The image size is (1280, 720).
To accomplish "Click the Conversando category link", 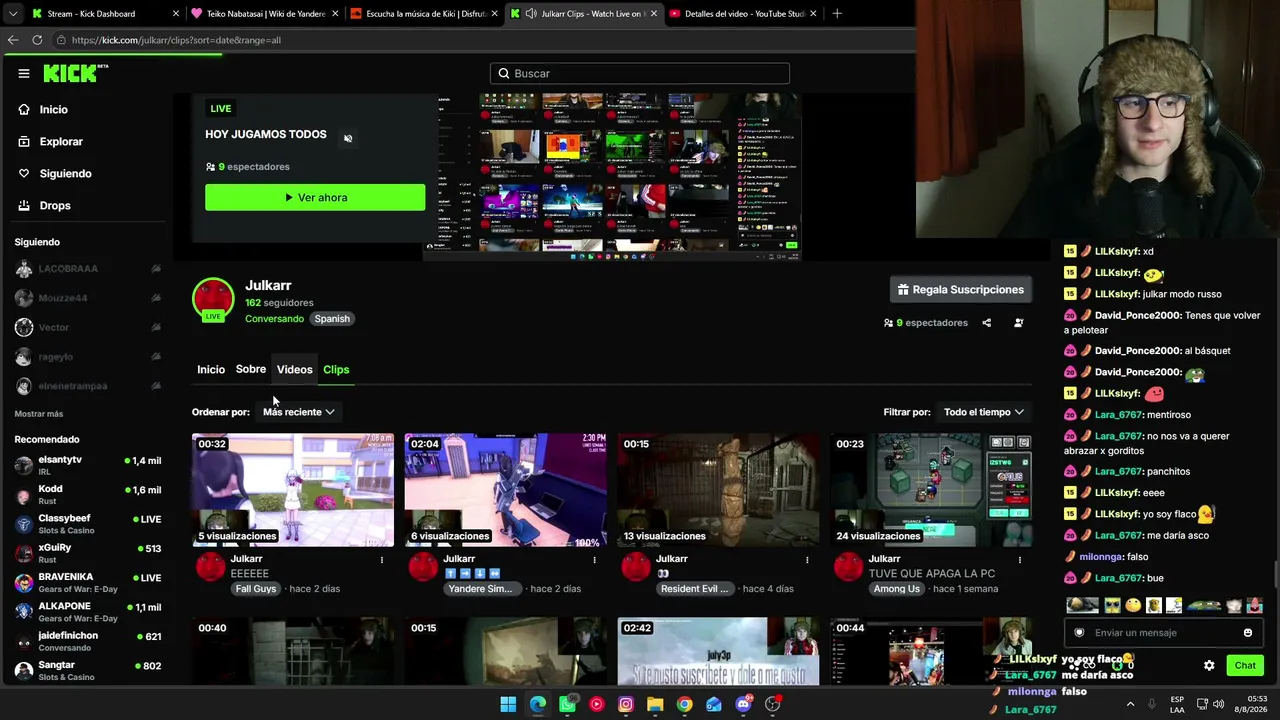I will [x=274, y=319].
